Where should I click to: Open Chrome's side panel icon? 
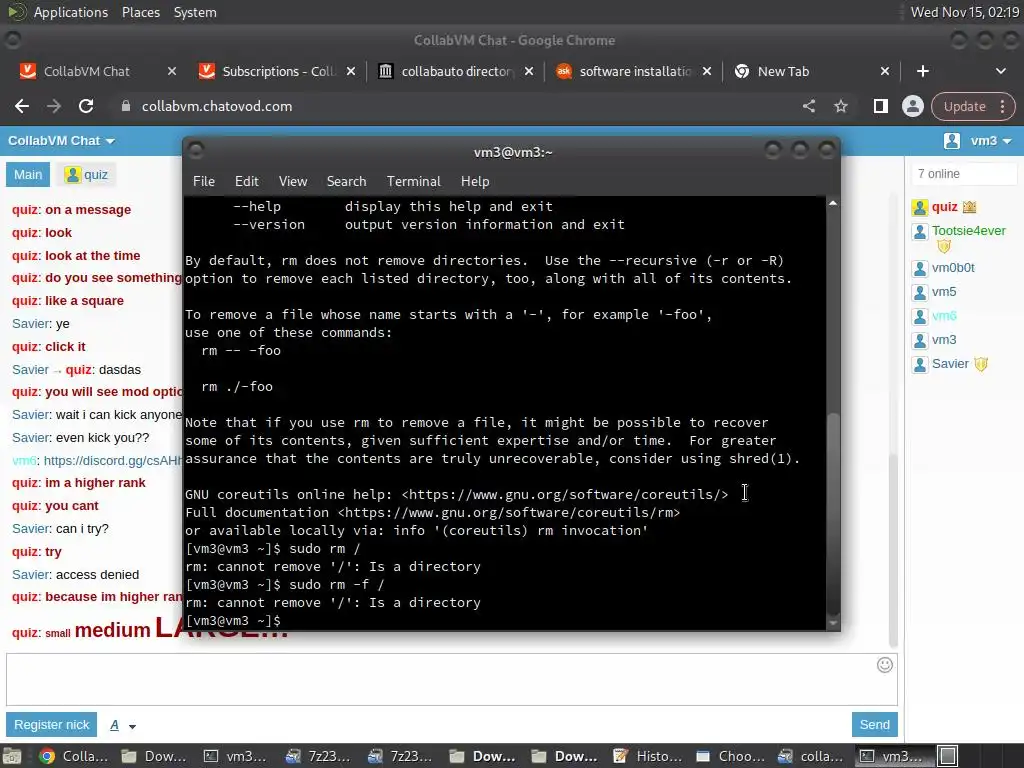tap(880, 106)
